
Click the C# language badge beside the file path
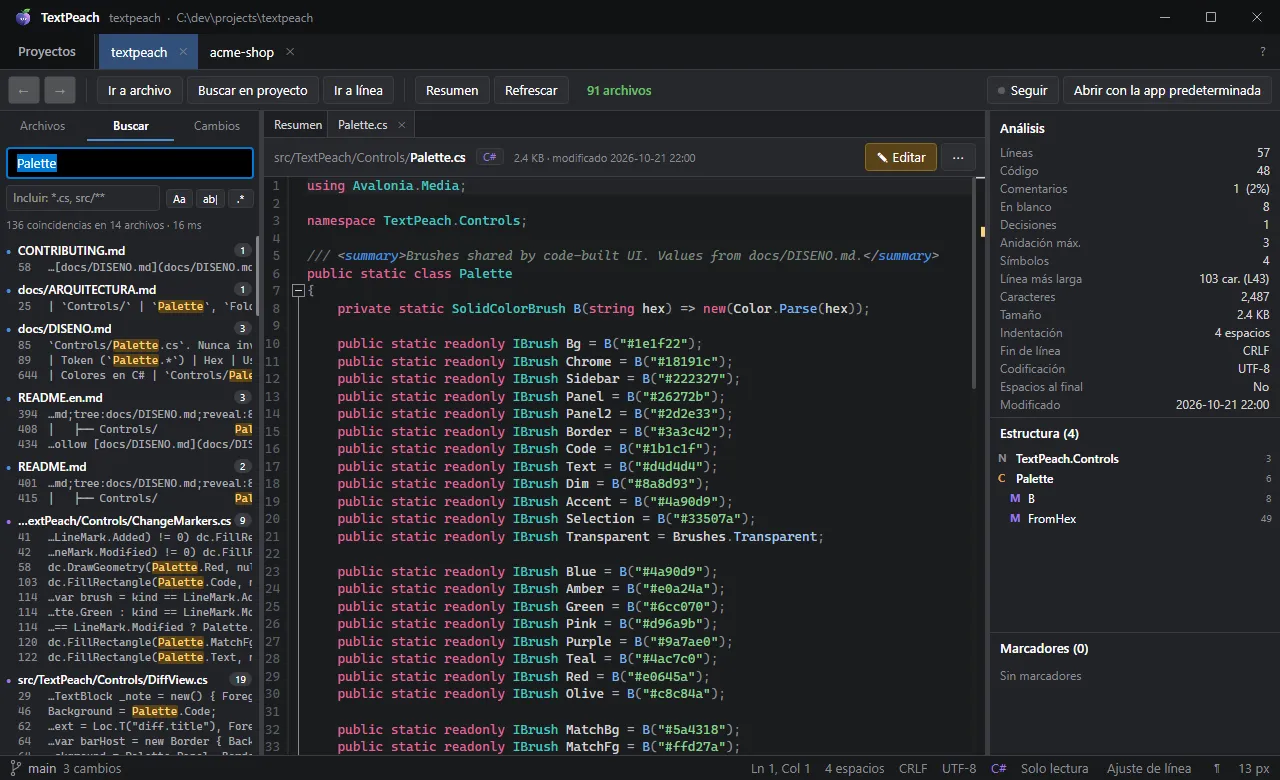[x=489, y=157]
